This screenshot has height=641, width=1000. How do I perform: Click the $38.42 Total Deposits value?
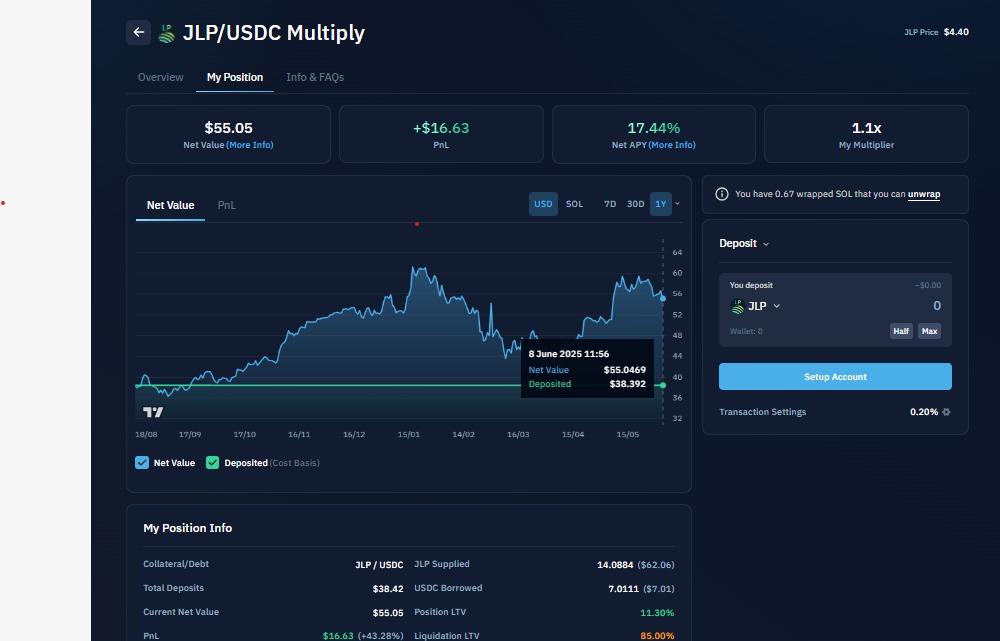388,589
